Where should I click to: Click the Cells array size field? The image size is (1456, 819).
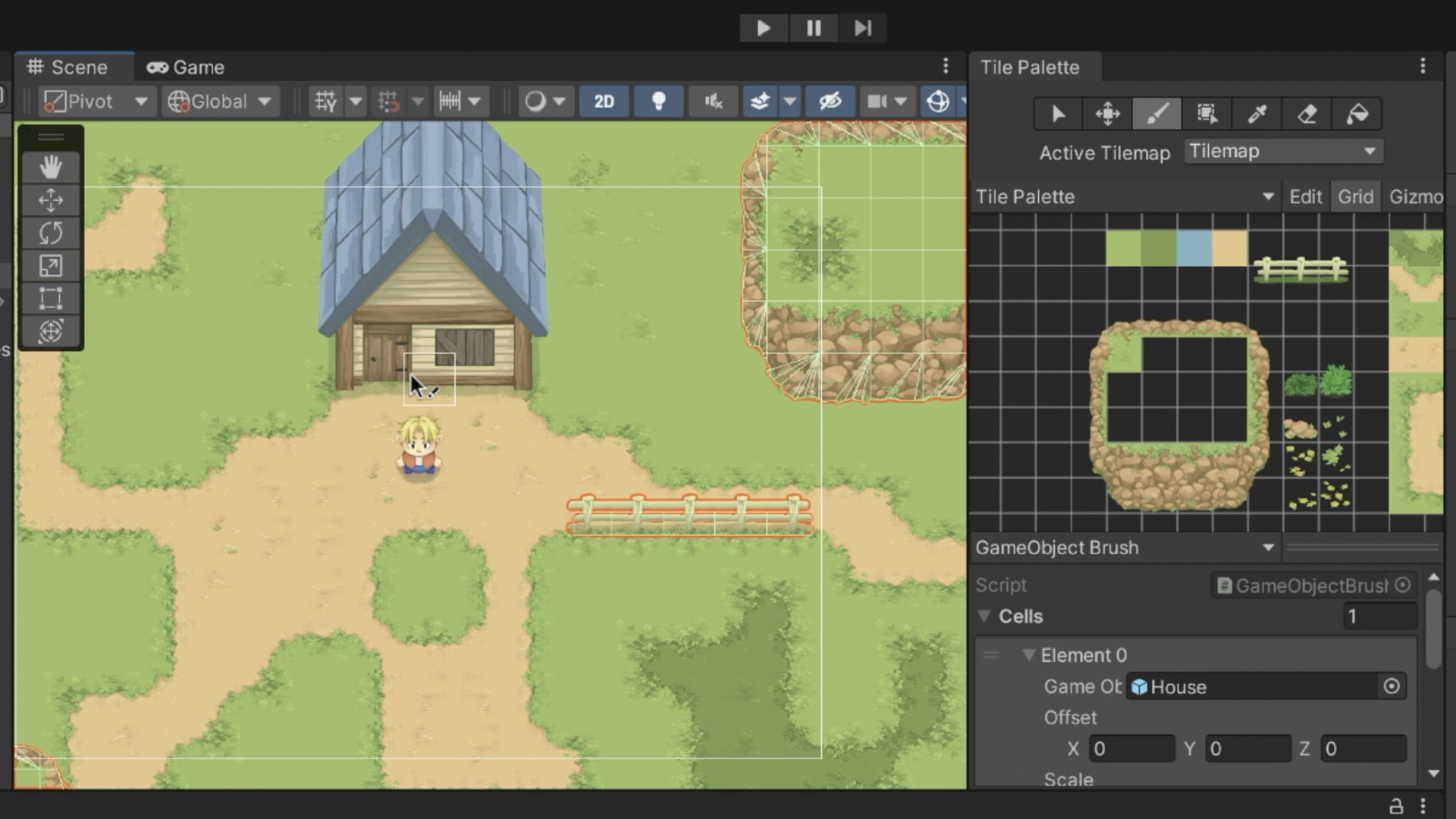point(1379,616)
